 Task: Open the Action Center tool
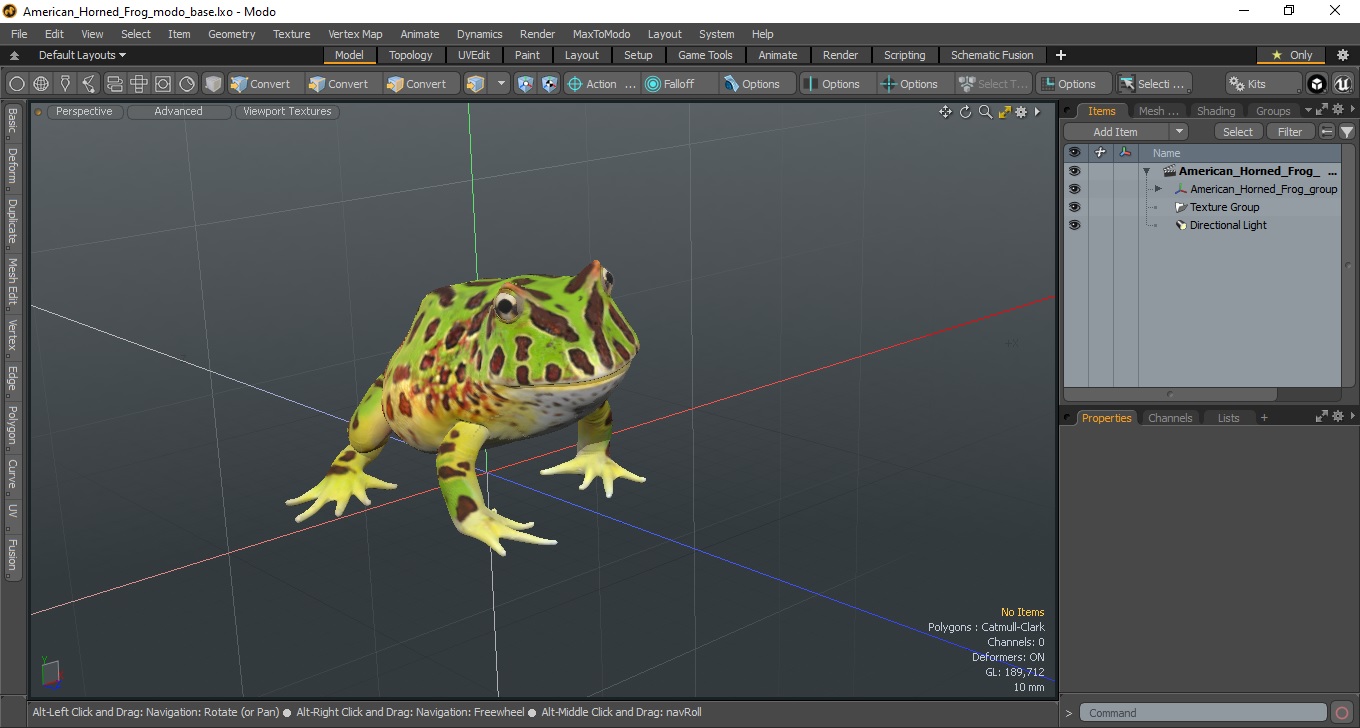[601, 84]
